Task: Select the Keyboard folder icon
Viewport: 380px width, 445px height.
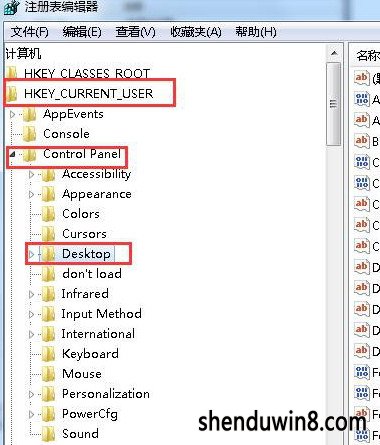Action: (x=49, y=354)
